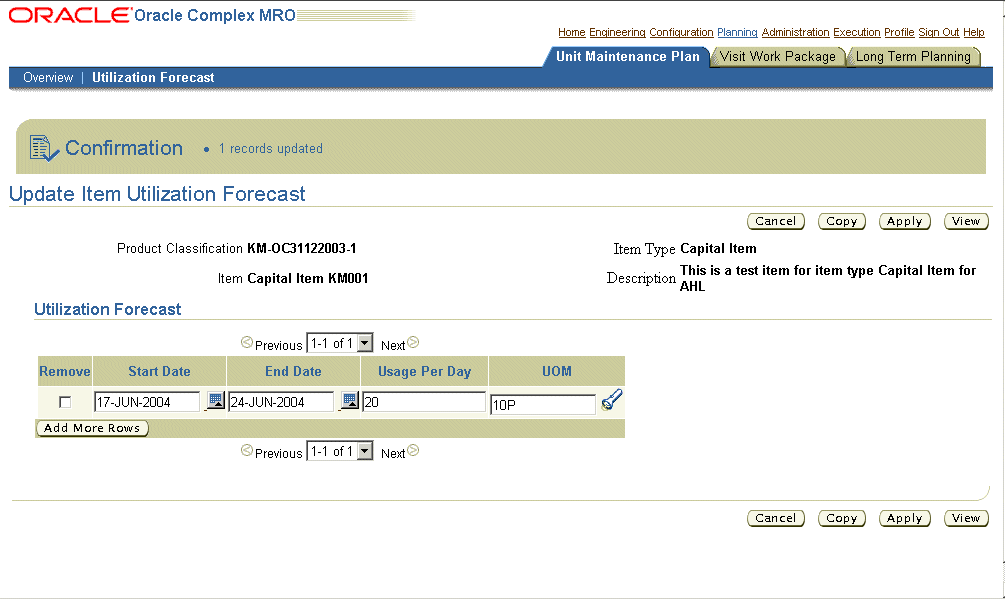
Task: Open the UOM flashlight search icon
Action: (611, 400)
